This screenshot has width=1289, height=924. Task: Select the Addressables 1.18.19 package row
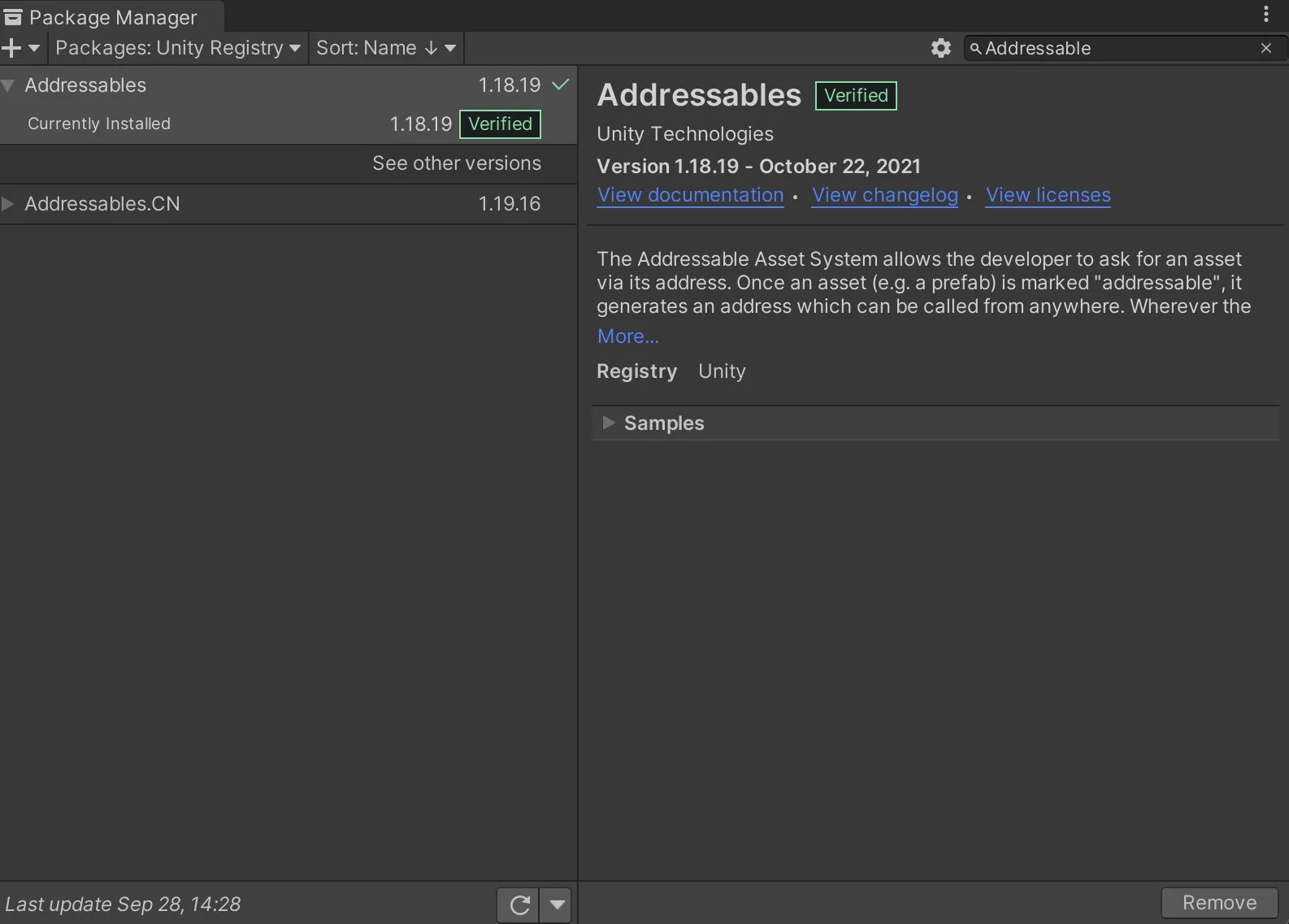289,85
